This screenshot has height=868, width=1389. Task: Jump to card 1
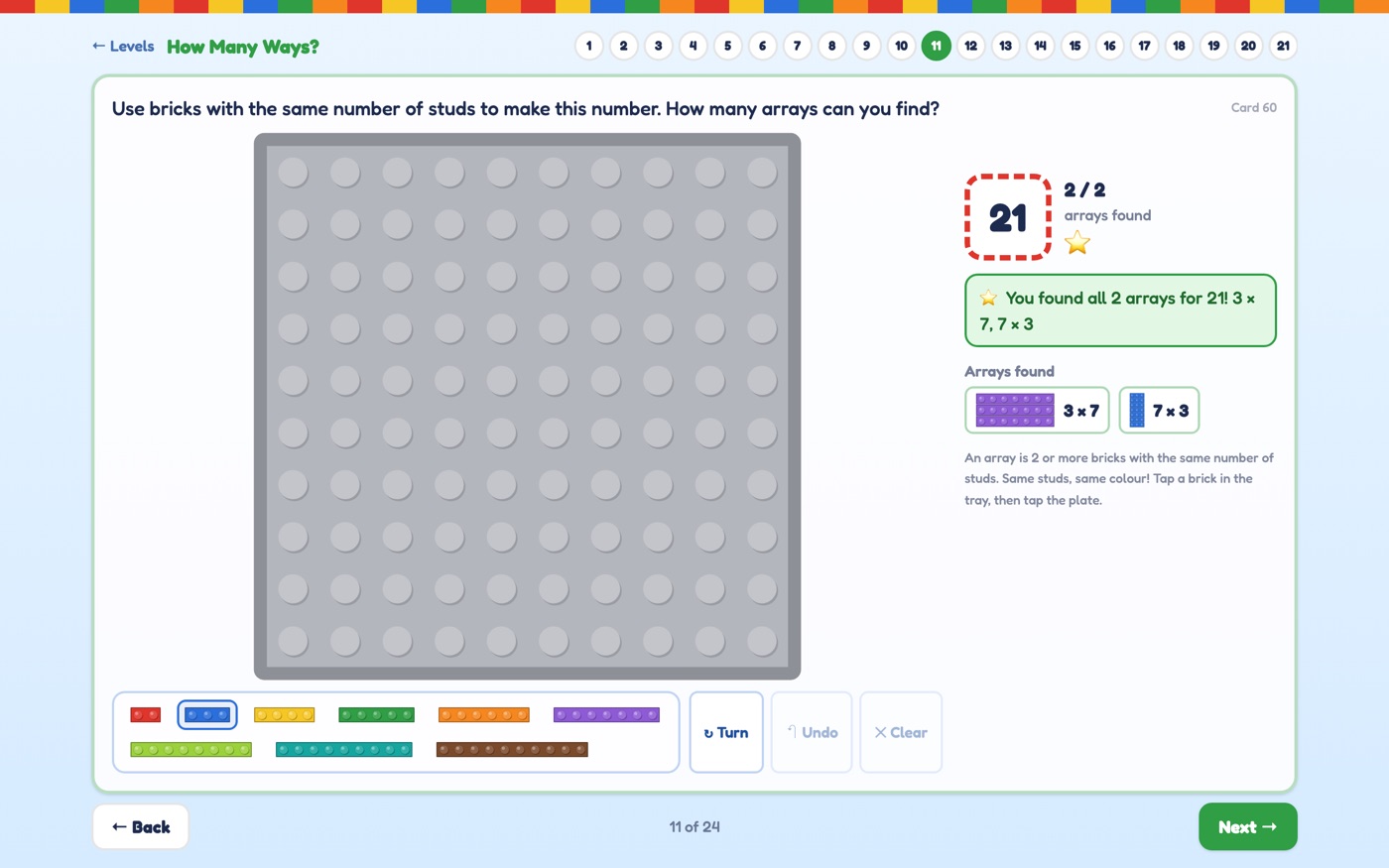pos(589,46)
